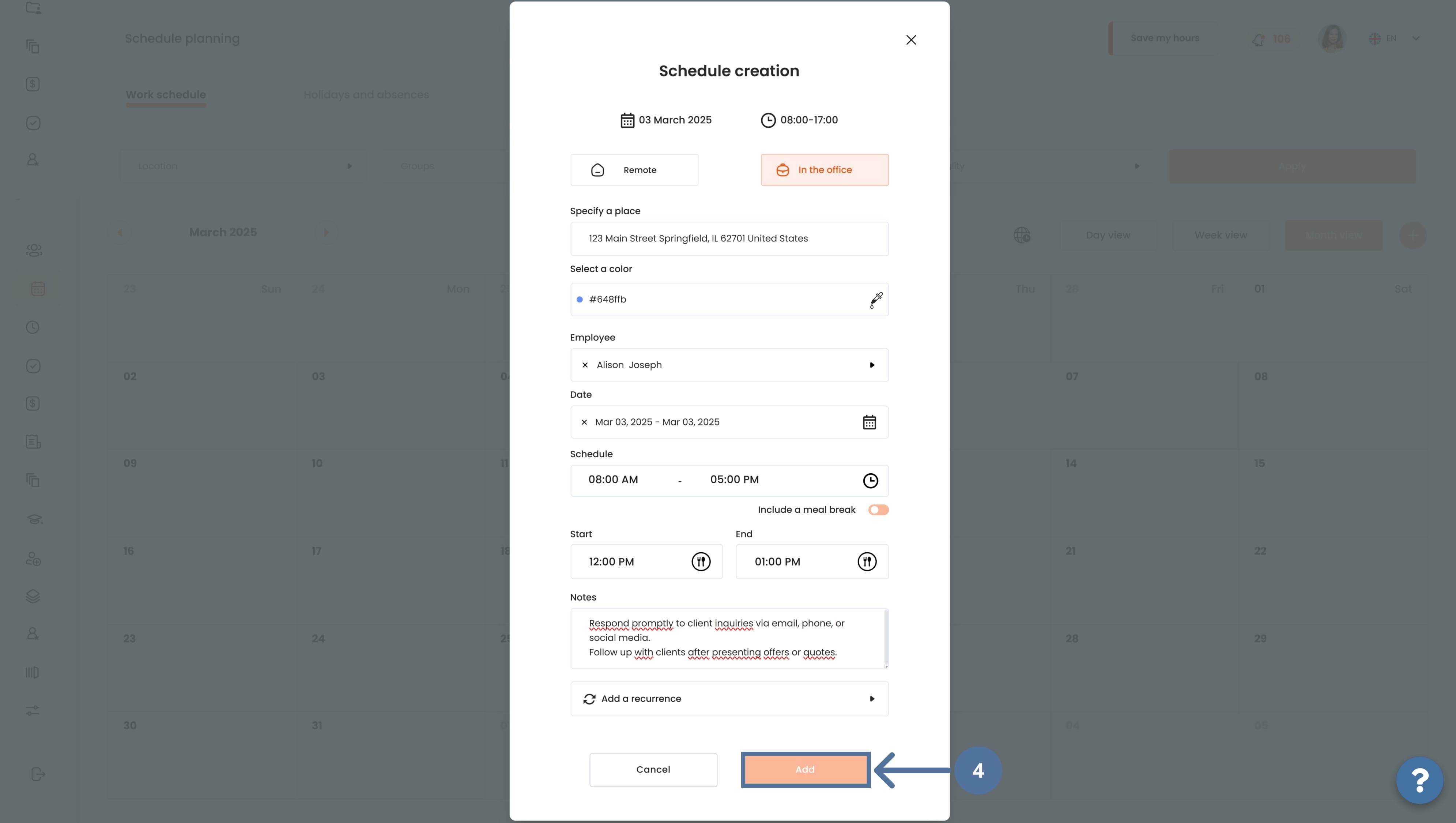Click the blue color dot swatch
1456x823 pixels.
579,300
